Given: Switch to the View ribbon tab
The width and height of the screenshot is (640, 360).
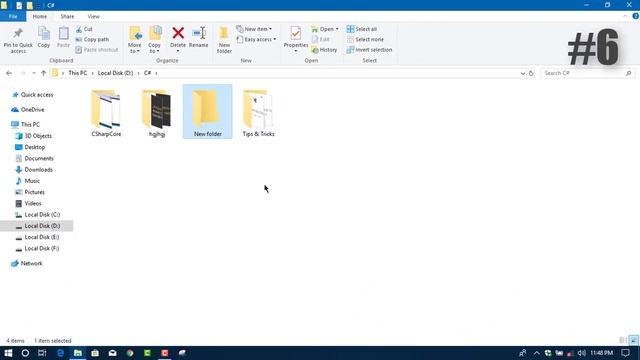Looking at the screenshot, I should (x=93, y=16).
